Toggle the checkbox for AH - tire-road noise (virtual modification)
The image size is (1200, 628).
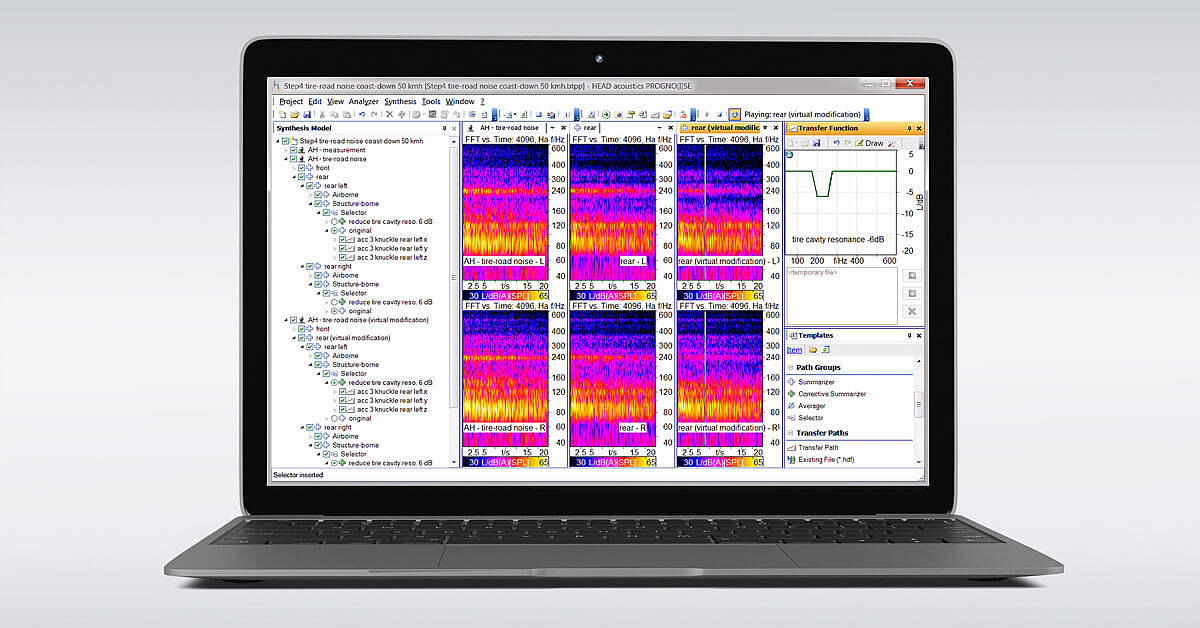pos(293,320)
